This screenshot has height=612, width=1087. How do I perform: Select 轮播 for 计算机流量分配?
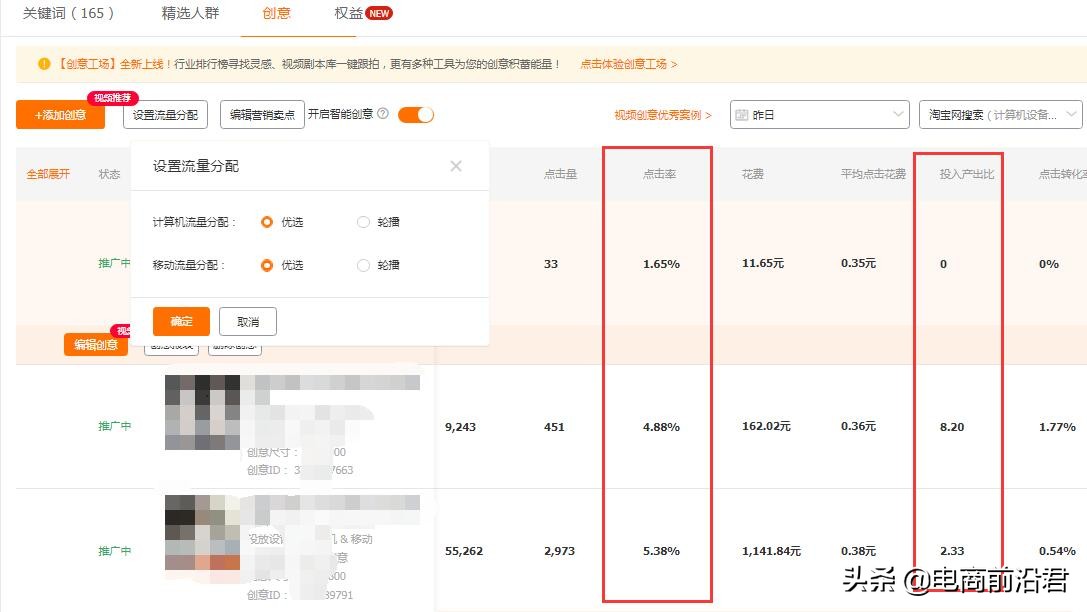[363, 221]
